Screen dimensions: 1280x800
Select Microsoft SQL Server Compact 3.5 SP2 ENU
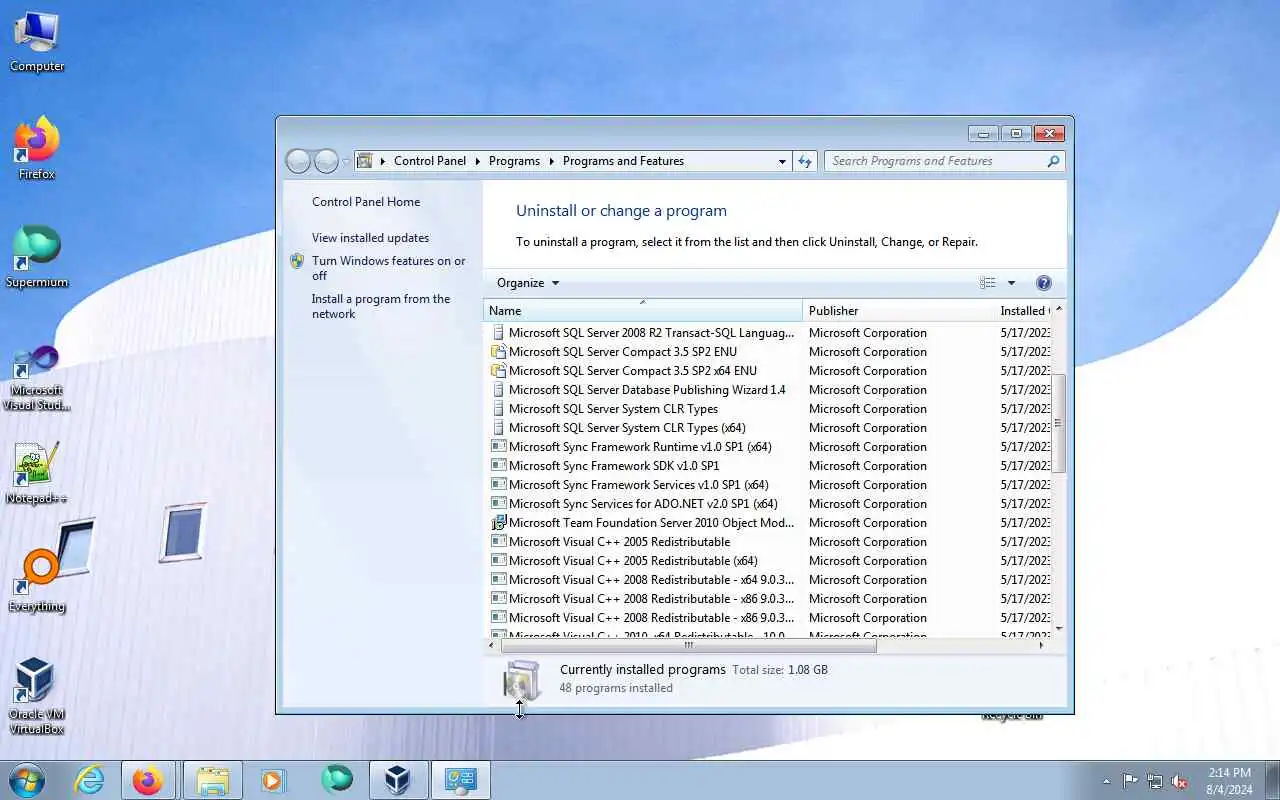click(768, 352)
